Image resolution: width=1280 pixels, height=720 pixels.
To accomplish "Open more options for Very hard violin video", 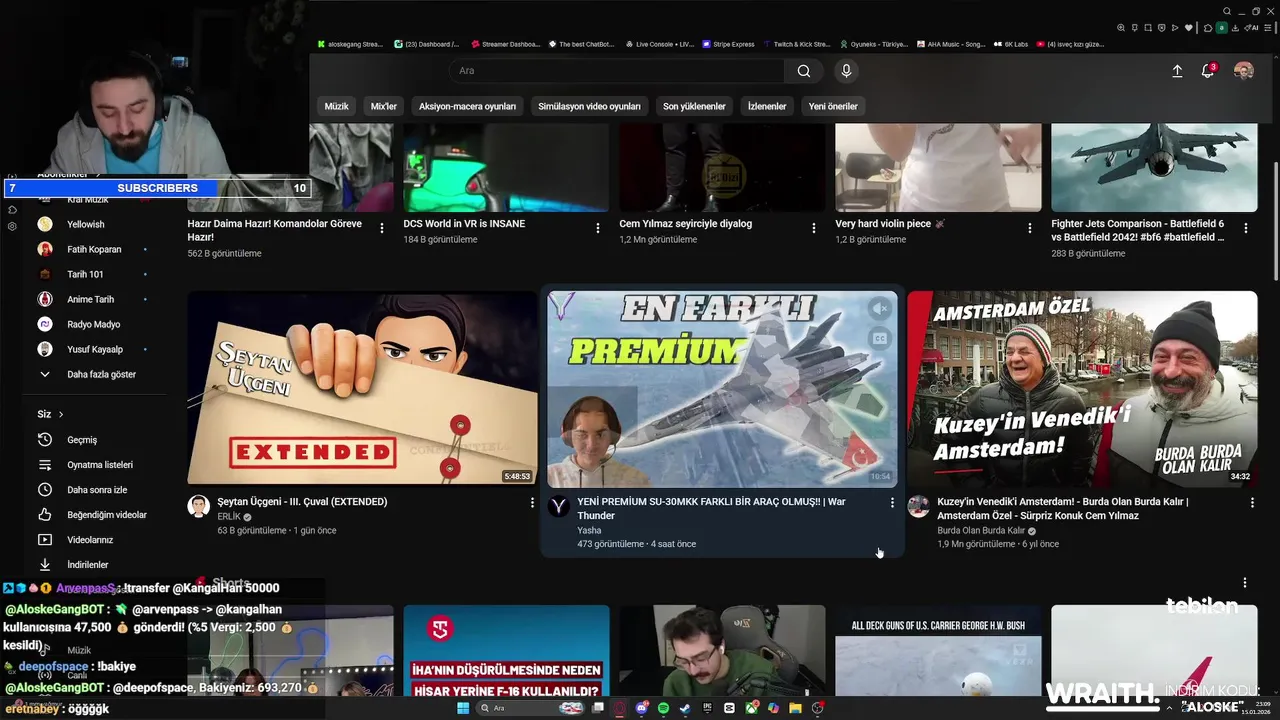I will point(1030,228).
